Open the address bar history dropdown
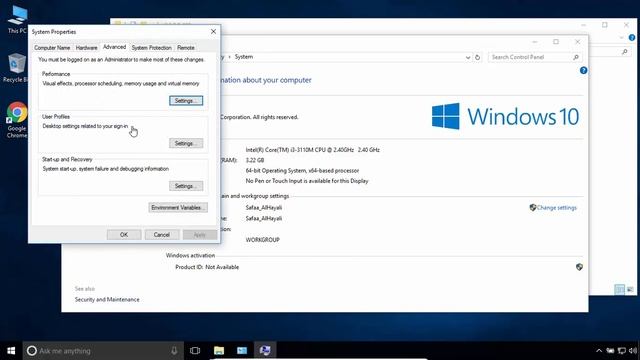Screen dimensions: 640x360 pos(468,58)
